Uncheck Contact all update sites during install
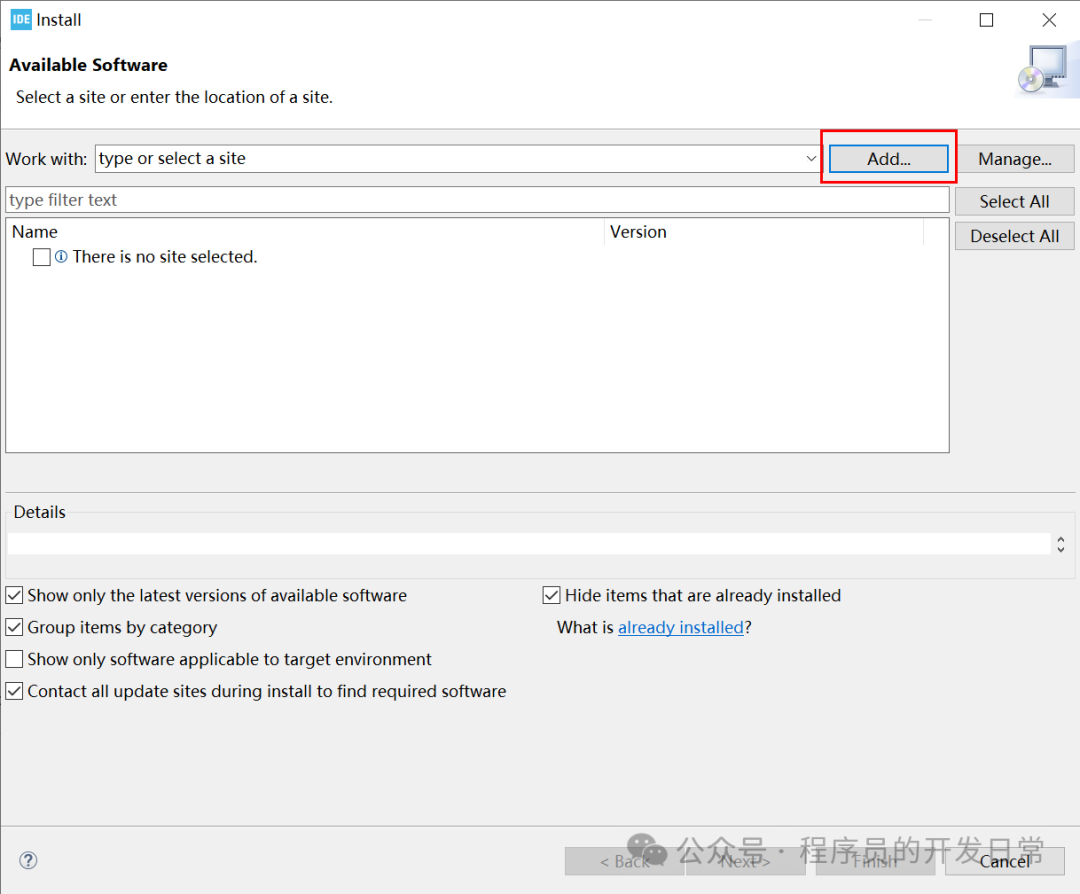 (14, 691)
